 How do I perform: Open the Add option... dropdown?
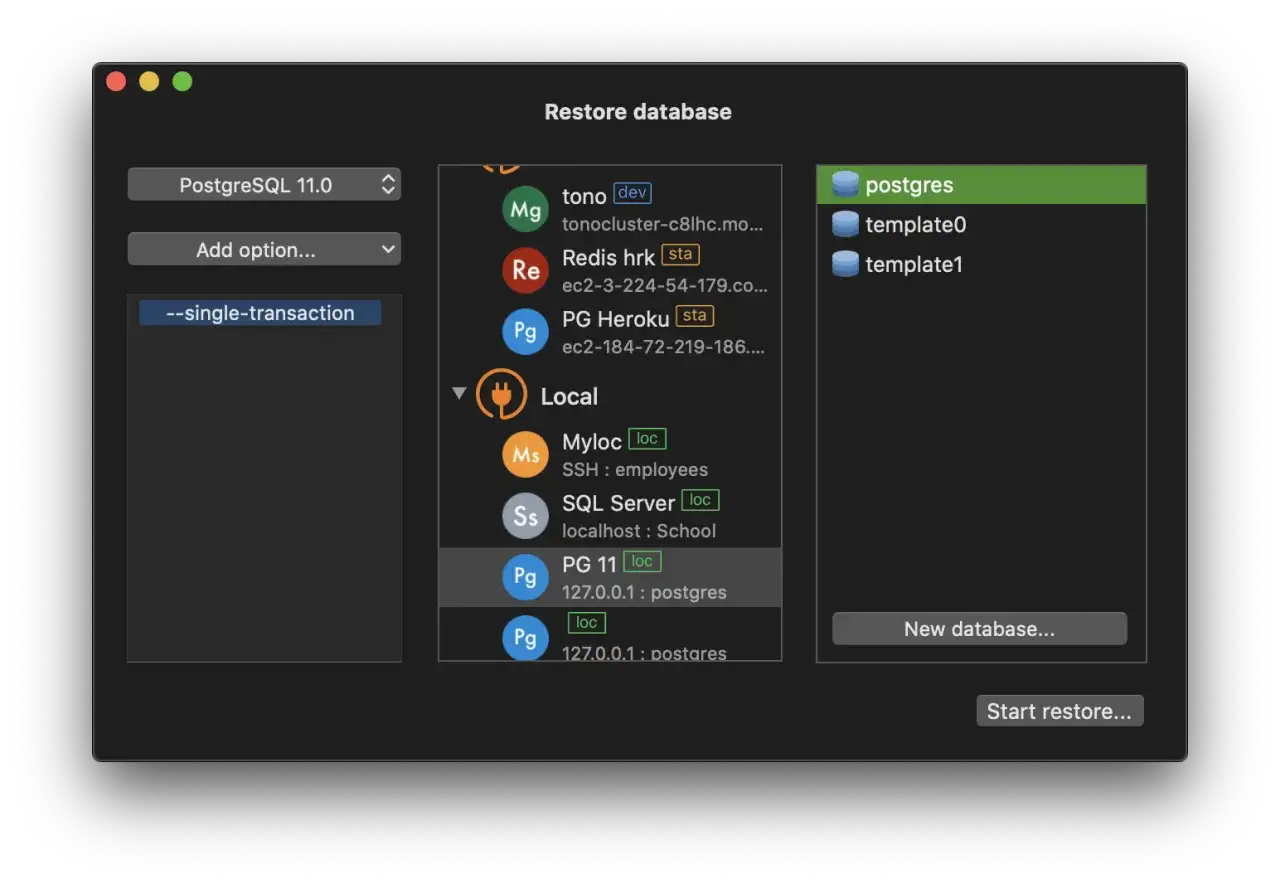264,250
